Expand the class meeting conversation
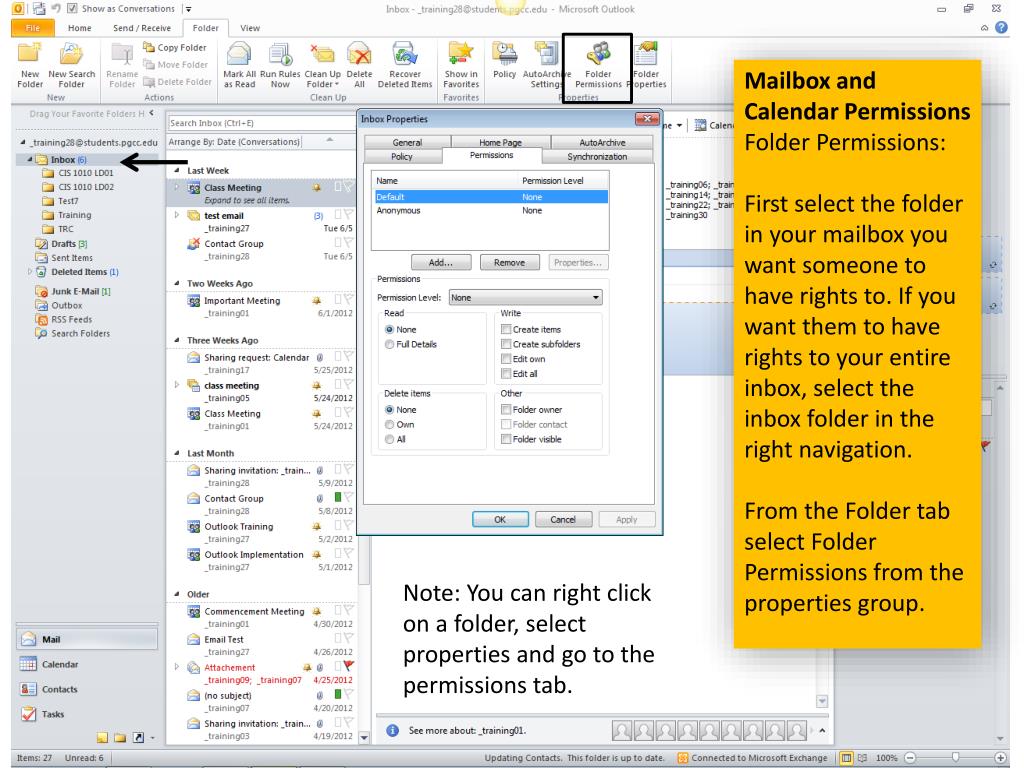Screen dimensions: 1024x768 [x=177, y=385]
